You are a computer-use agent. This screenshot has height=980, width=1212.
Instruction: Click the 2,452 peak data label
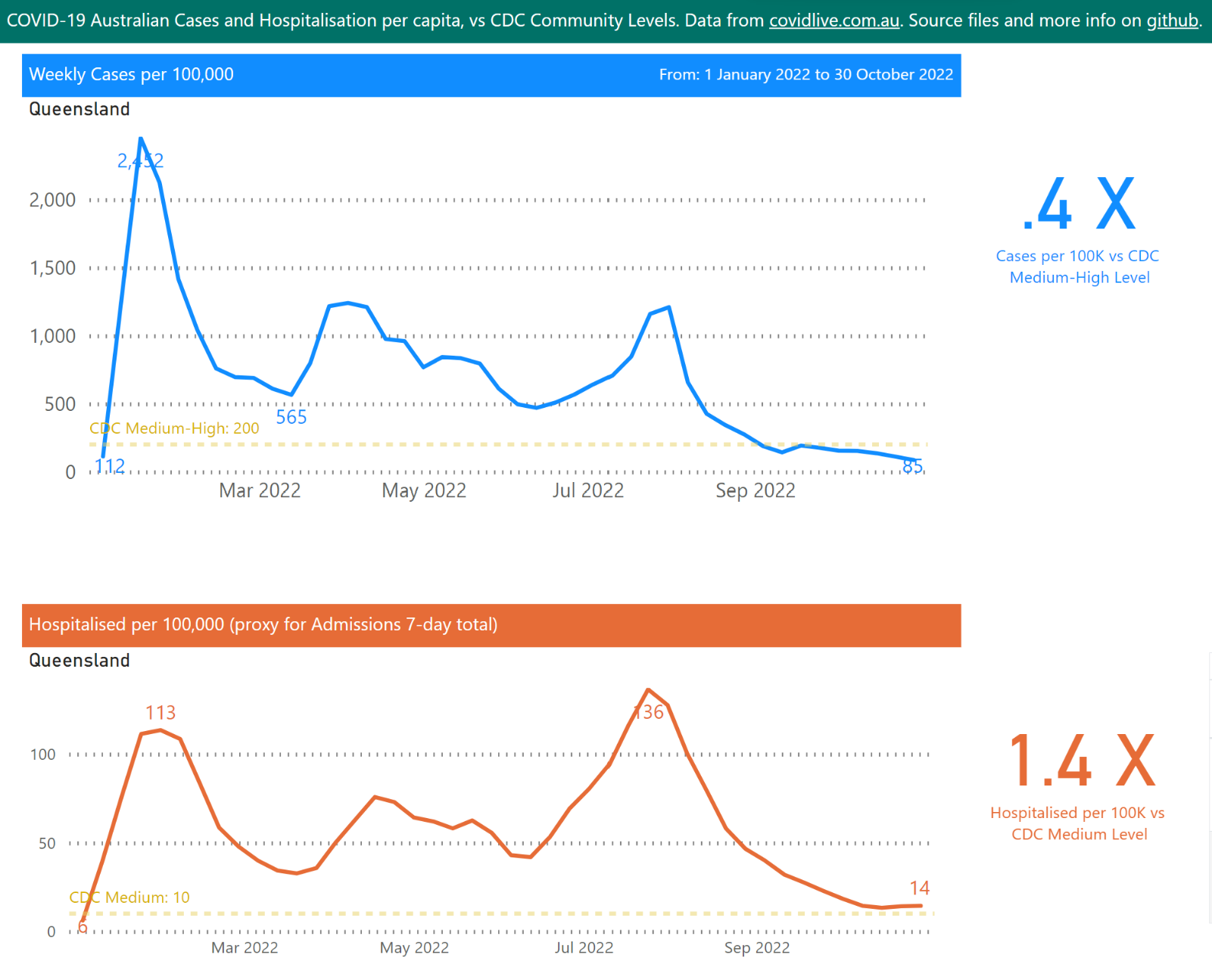click(141, 160)
